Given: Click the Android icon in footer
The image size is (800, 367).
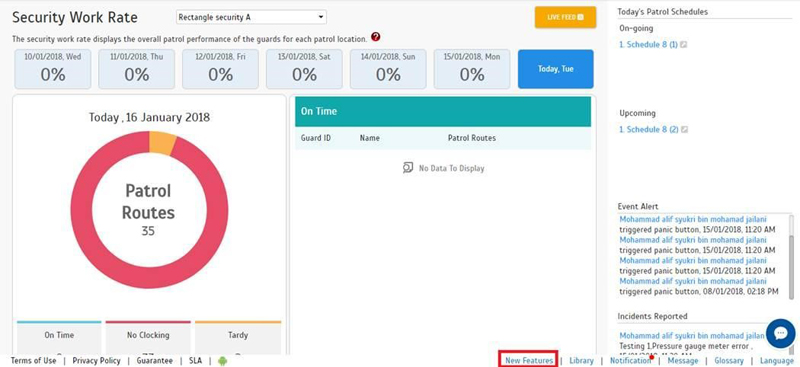Looking at the screenshot, I should pyautogui.click(x=222, y=361).
